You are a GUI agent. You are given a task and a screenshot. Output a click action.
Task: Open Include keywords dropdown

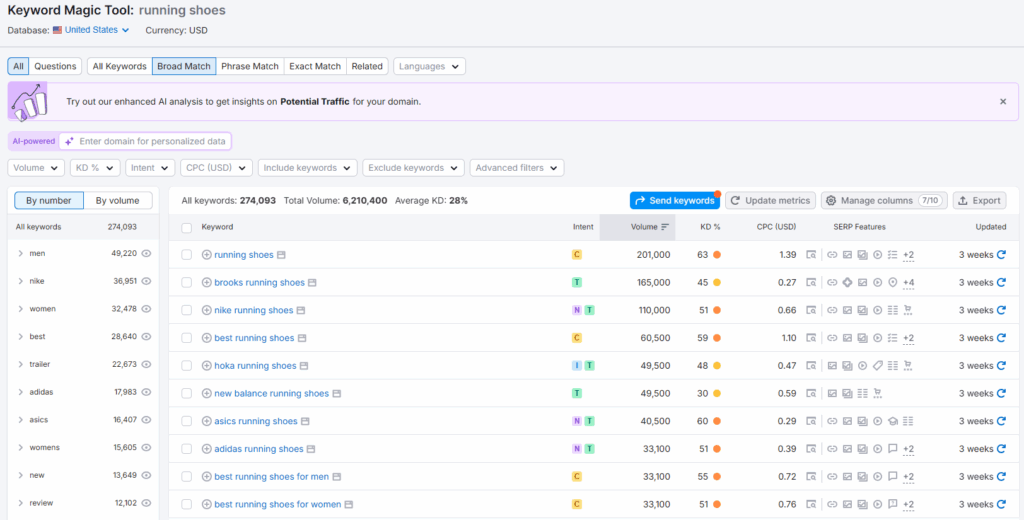coord(308,168)
